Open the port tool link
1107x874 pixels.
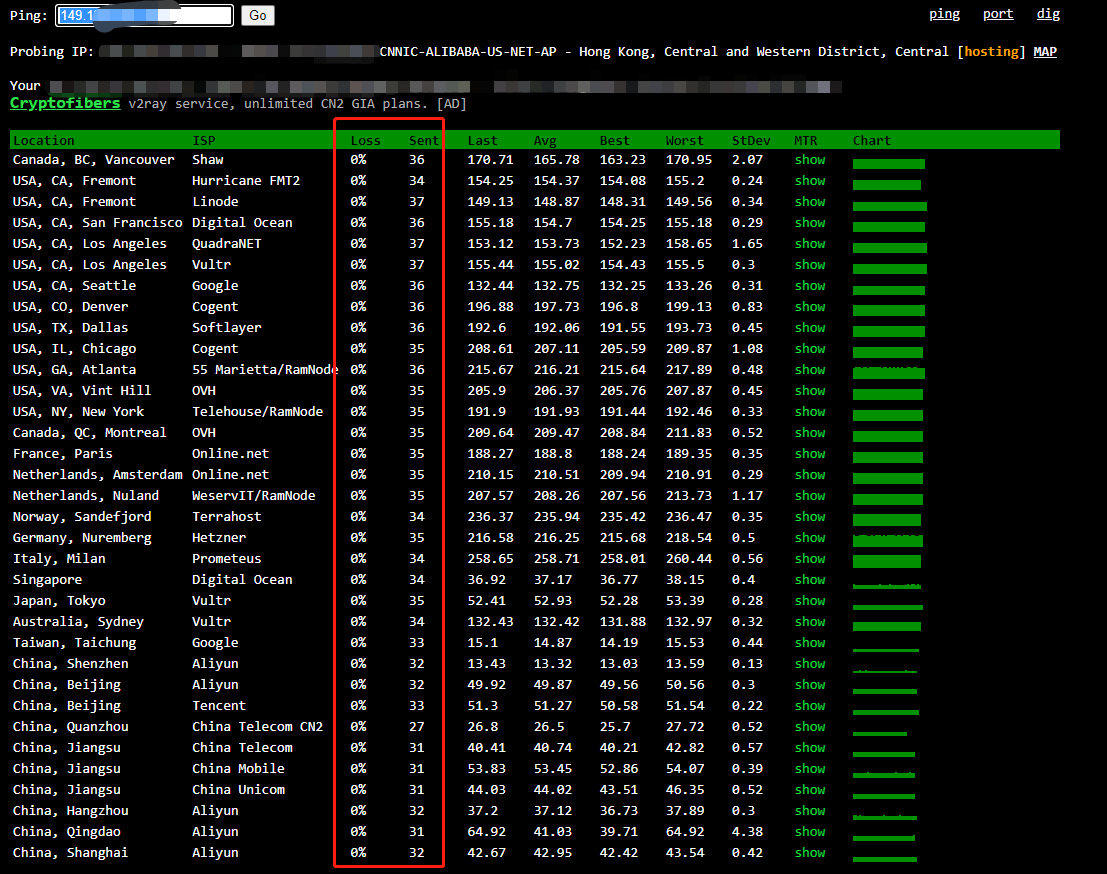coord(998,14)
